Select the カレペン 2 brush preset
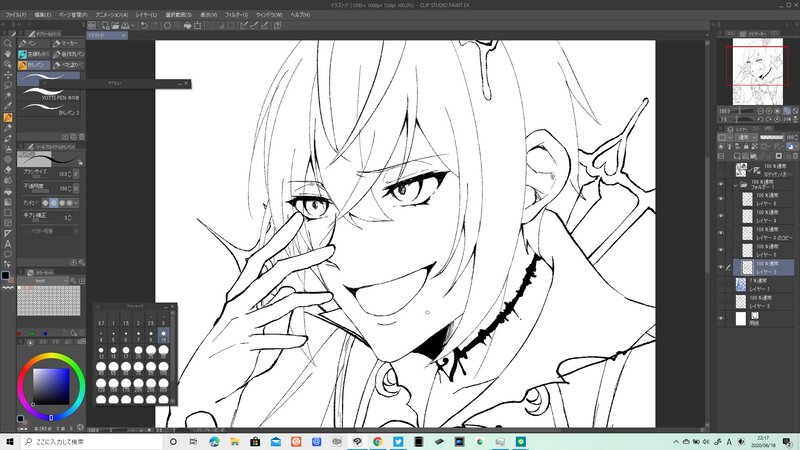The width and height of the screenshot is (800, 450). [49, 109]
